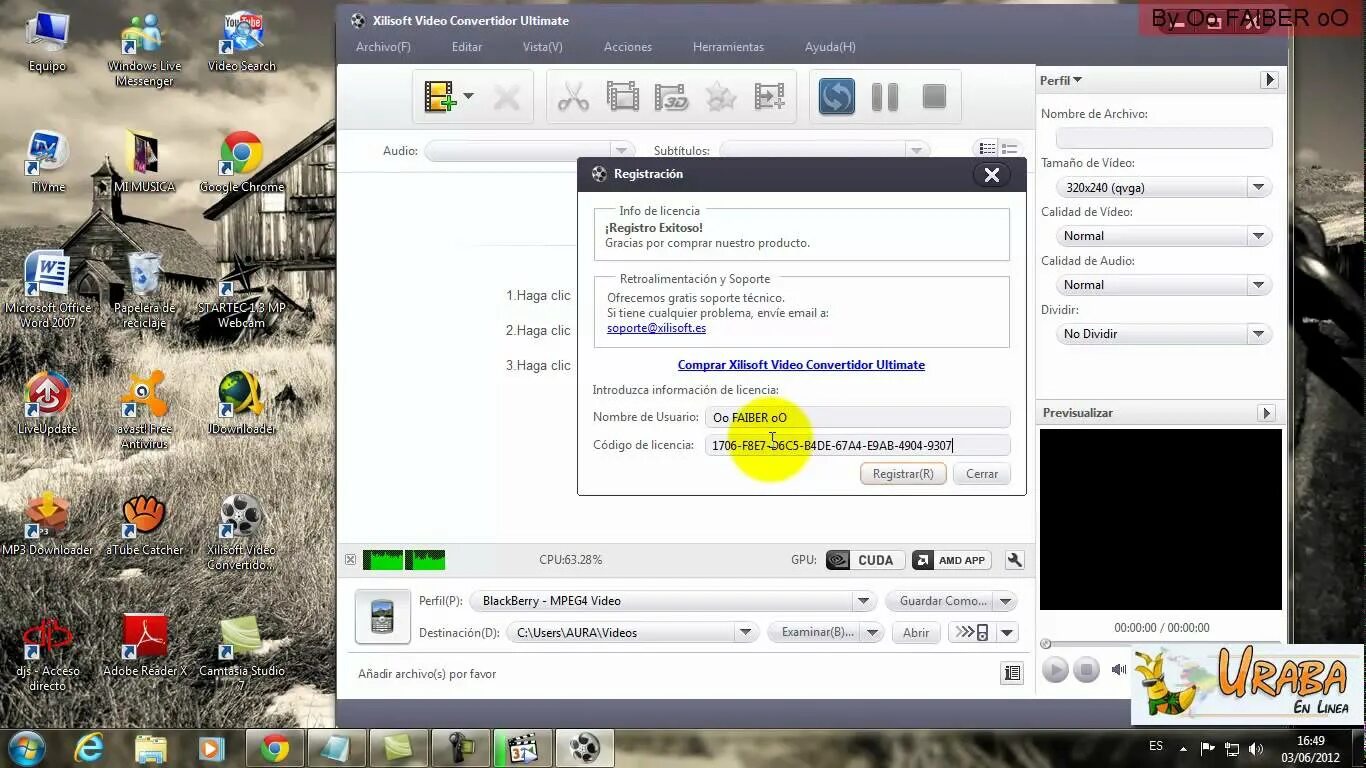
Task: Click the Remove (X) toolbar icon
Action: click(x=507, y=97)
